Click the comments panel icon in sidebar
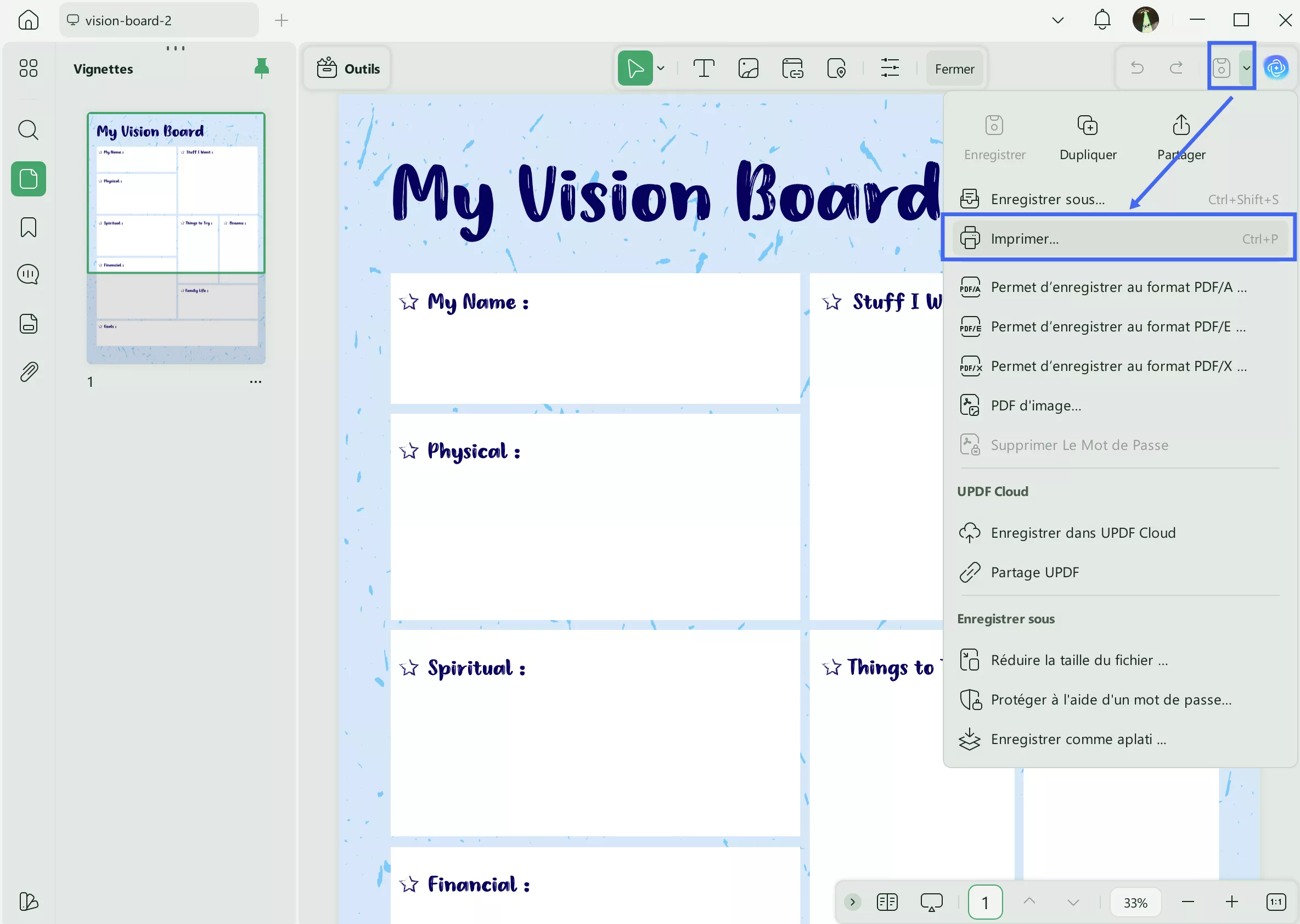Viewport: 1300px width, 924px height. click(29, 275)
